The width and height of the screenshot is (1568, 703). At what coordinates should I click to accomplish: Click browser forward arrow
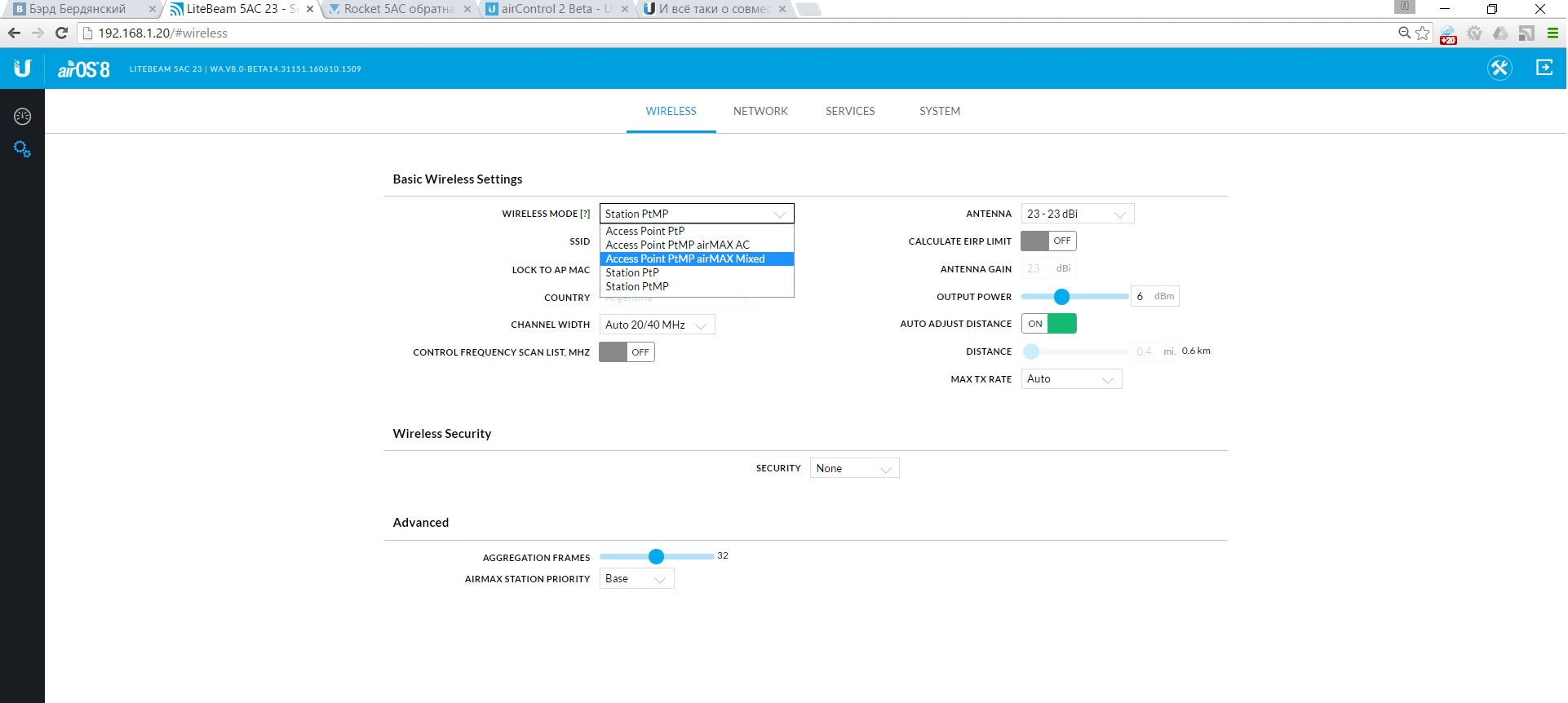38,33
